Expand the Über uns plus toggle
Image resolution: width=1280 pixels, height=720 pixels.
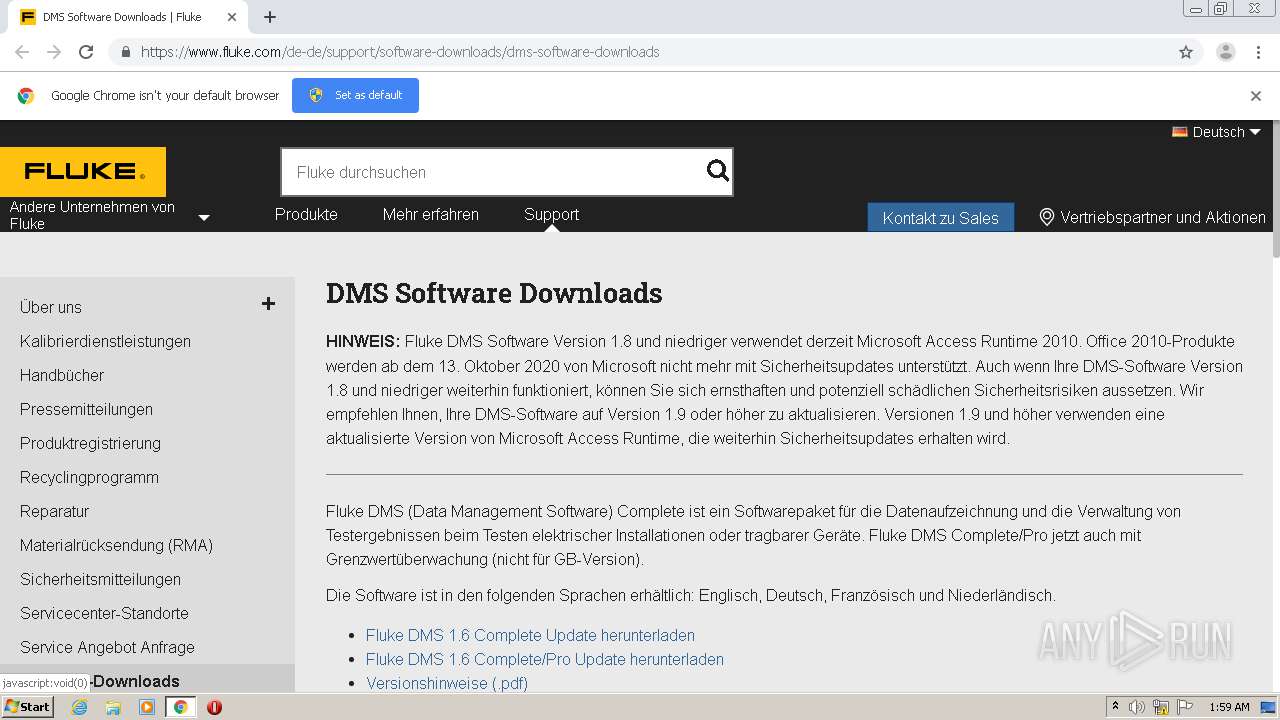(268, 304)
